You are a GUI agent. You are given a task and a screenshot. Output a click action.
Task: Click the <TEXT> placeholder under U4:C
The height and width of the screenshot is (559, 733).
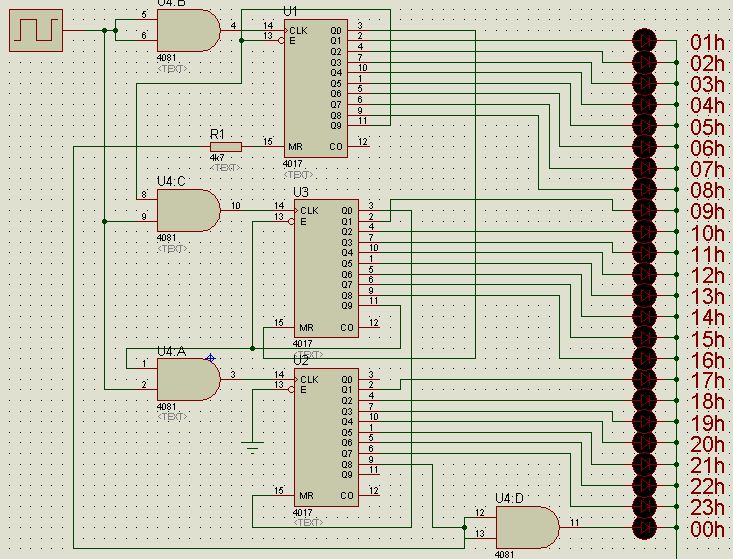coord(172,249)
